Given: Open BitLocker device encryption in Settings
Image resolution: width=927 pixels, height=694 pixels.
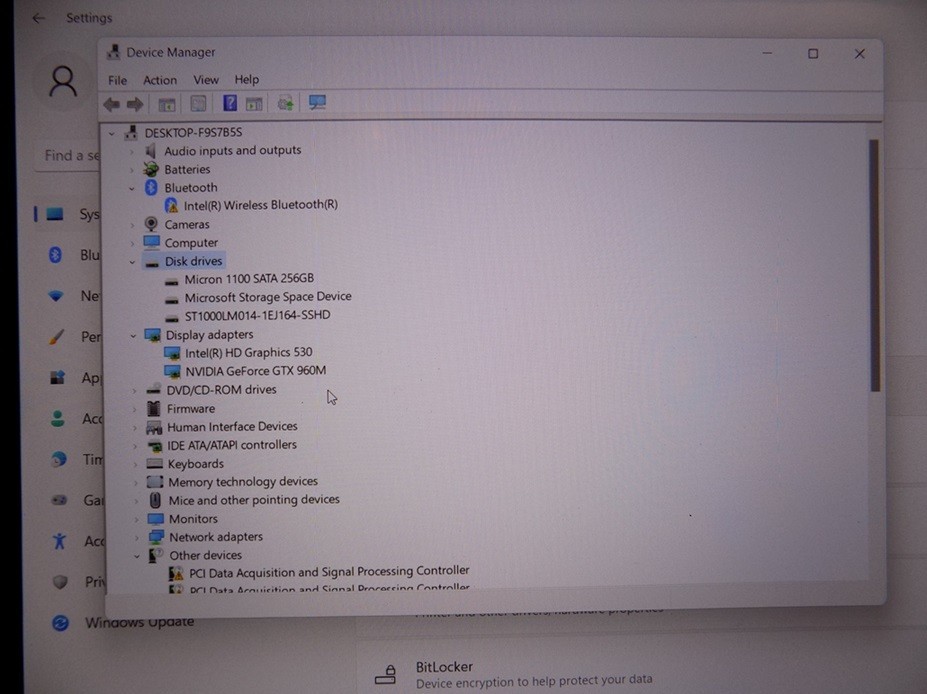Looking at the screenshot, I should (x=514, y=674).
